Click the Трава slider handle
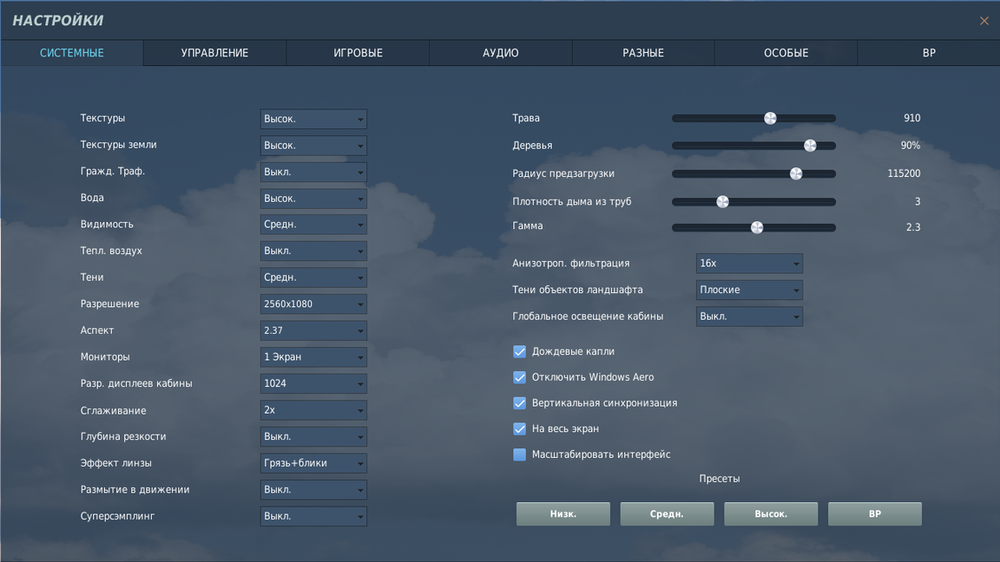The height and width of the screenshot is (562, 1000). [770, 118]
